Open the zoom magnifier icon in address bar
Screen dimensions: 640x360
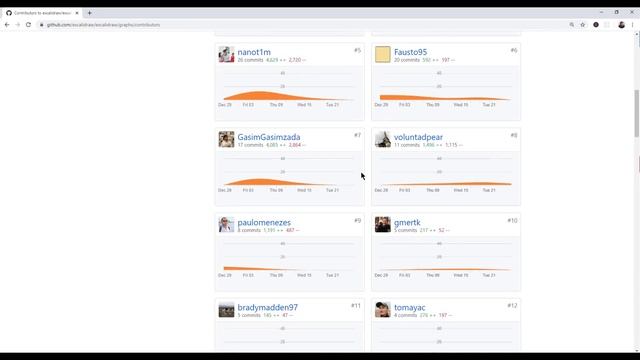(x=572, y=25)
